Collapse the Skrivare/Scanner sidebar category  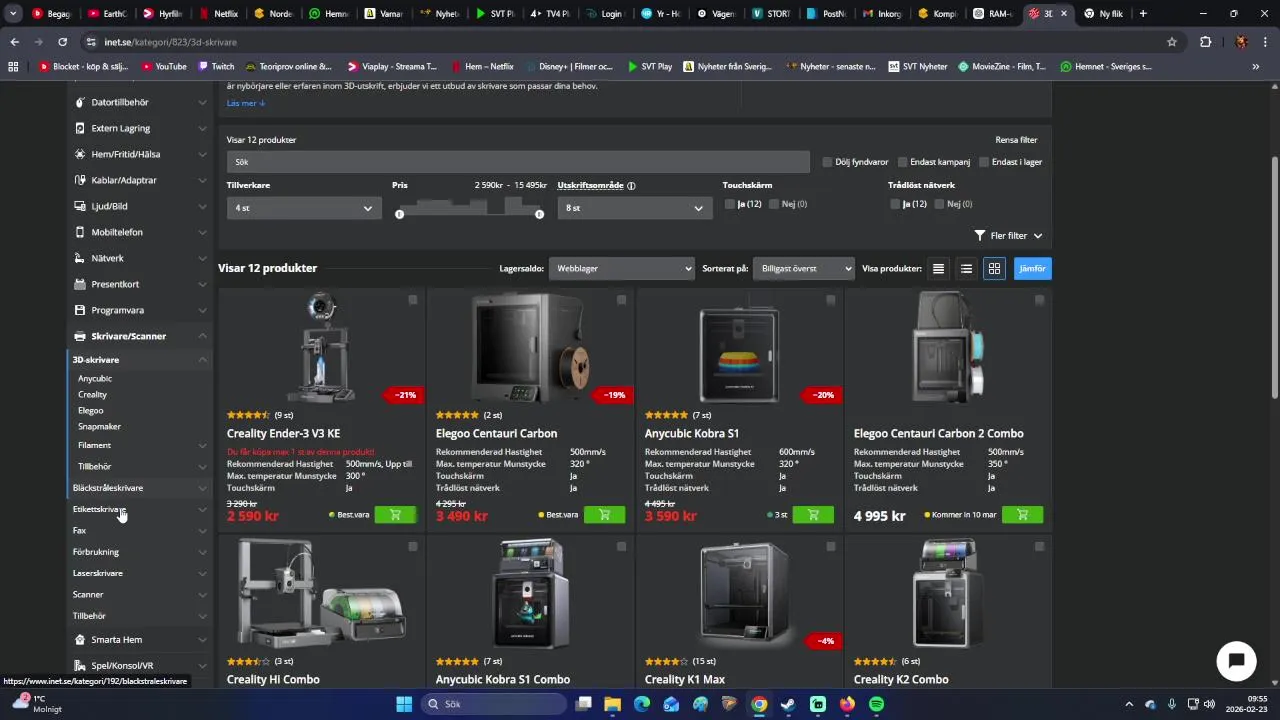[x=202, y=337]
